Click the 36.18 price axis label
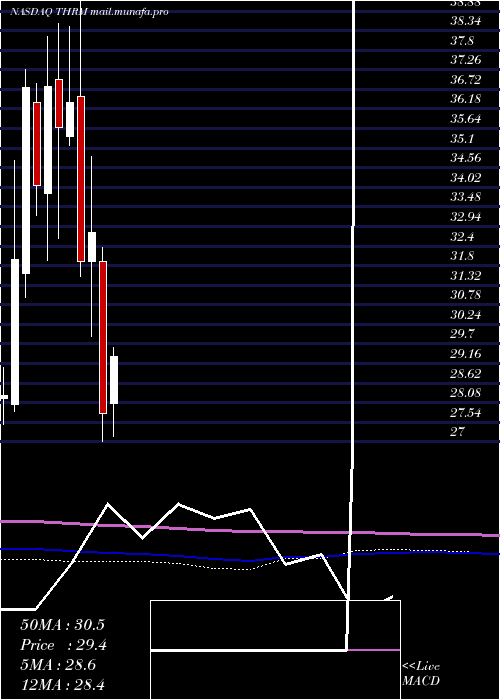This screenshot has width=500, height=700. (466, 99)
